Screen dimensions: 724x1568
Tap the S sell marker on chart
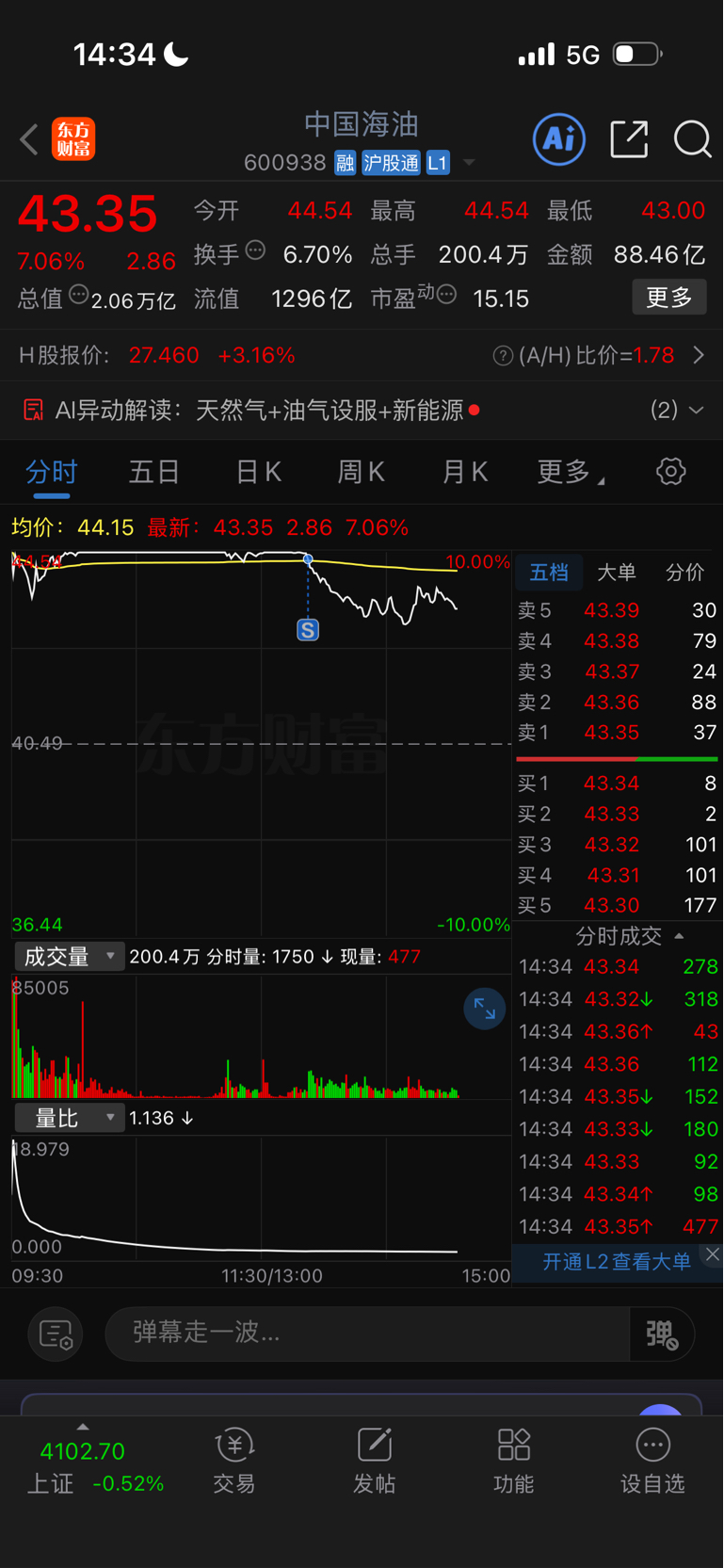click(308, 630)
